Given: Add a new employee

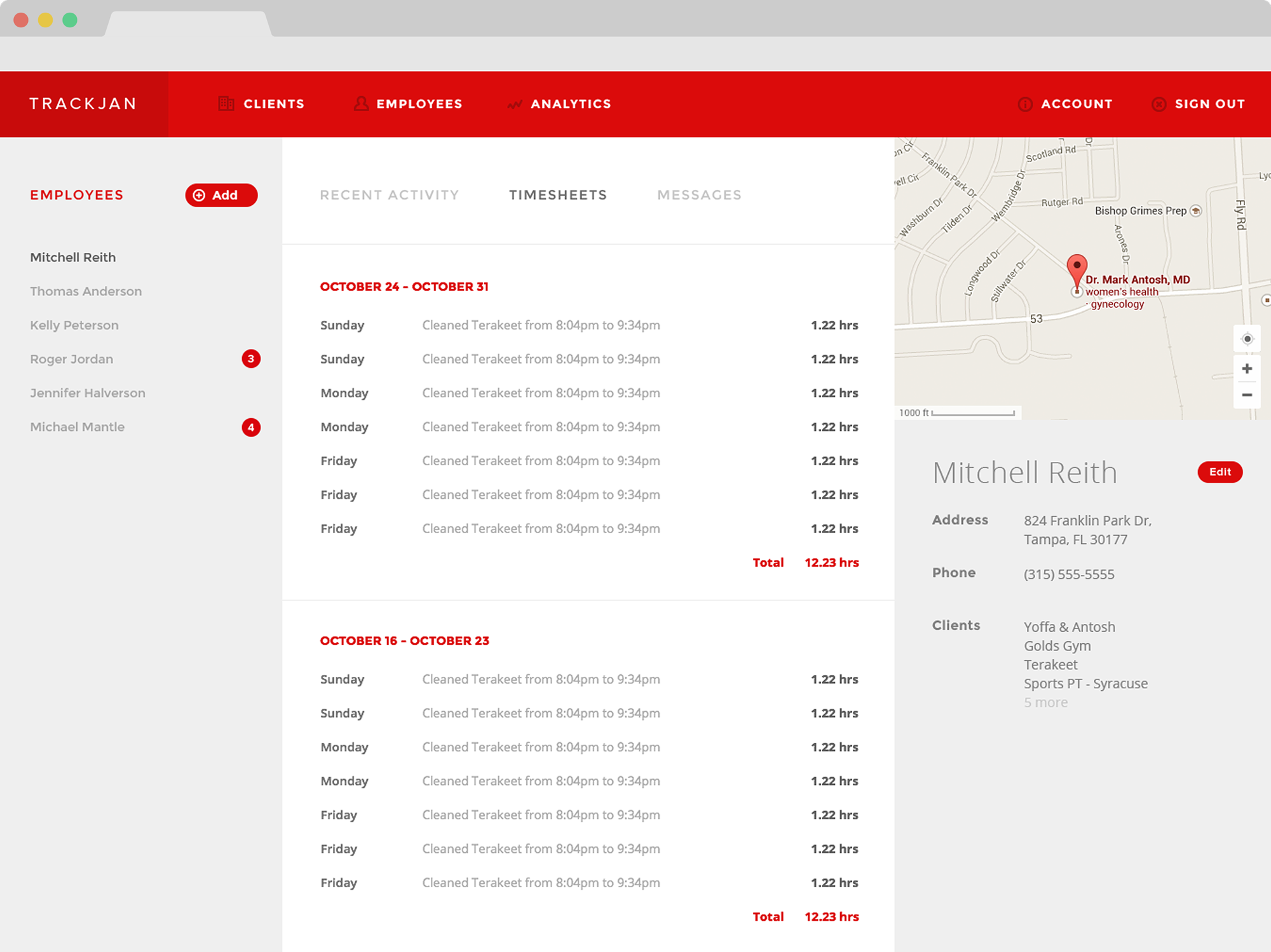Looking at the screenshot, I should (x=221, y=195).
